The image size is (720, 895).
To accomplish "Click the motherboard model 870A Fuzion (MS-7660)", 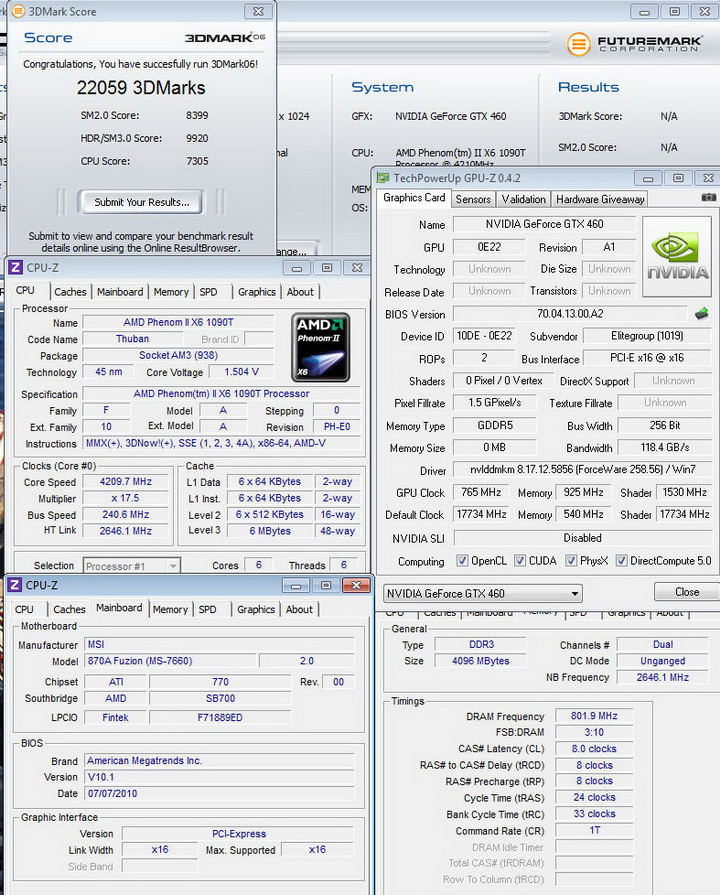I will 170,660.
